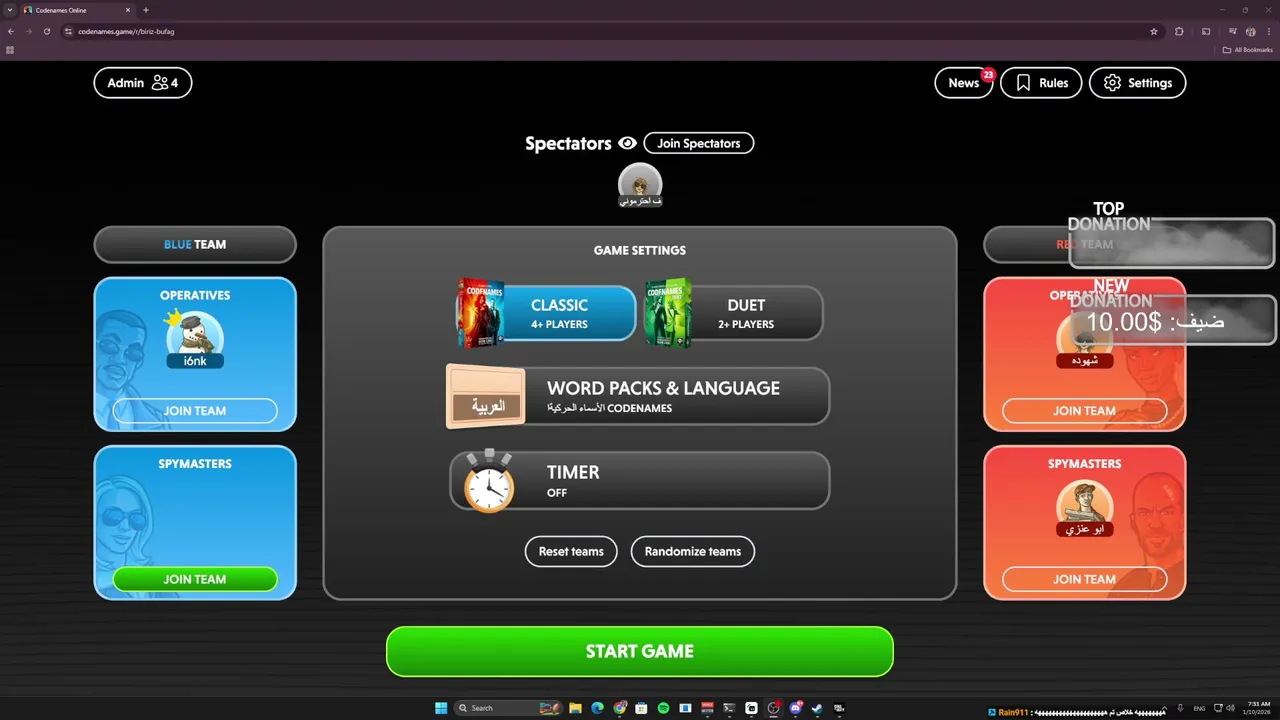Open a new browser tab
The height and width of the screenshot is (720, 1280).
[146, 10]
